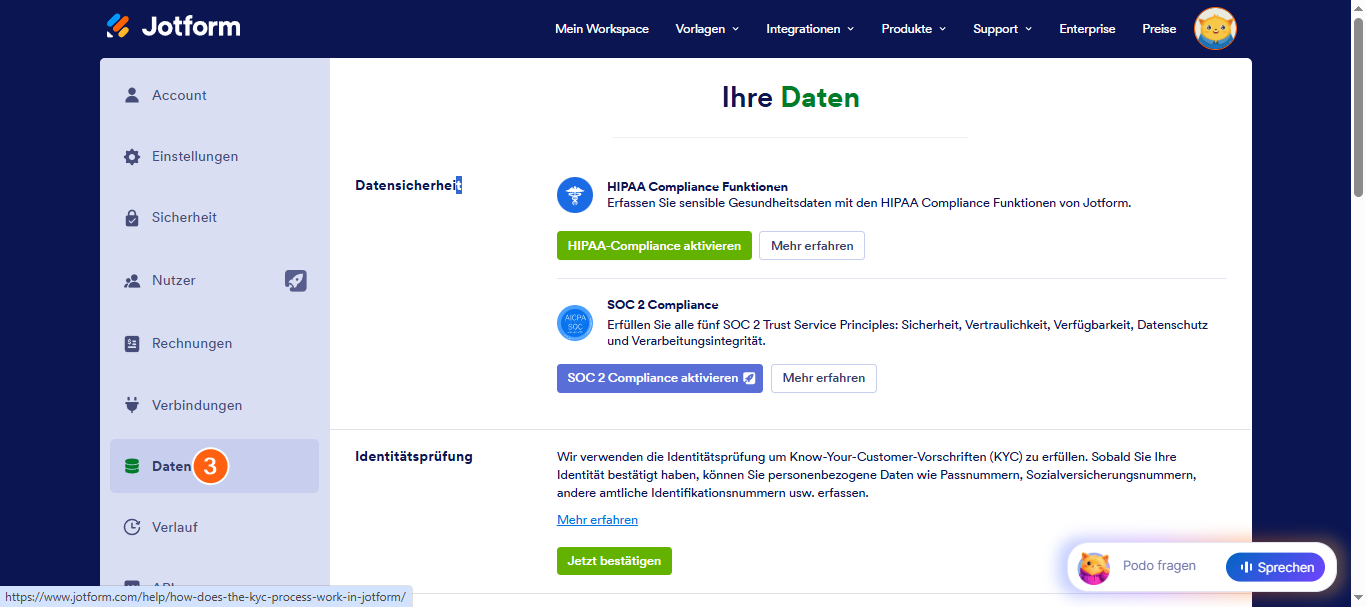Open the user avatar menu

click(1216, 29)
